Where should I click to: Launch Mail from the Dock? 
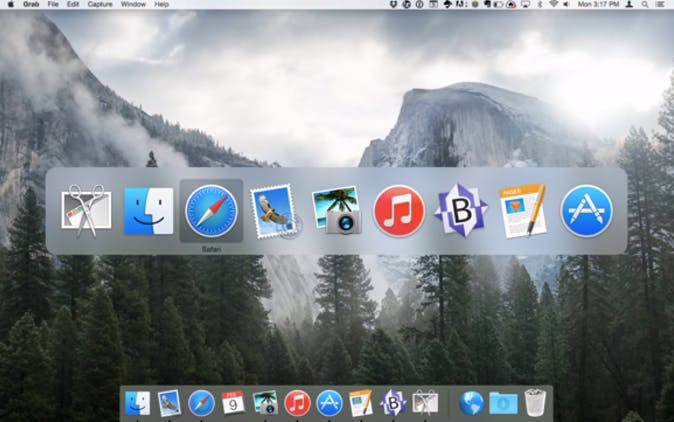[169, 403]
